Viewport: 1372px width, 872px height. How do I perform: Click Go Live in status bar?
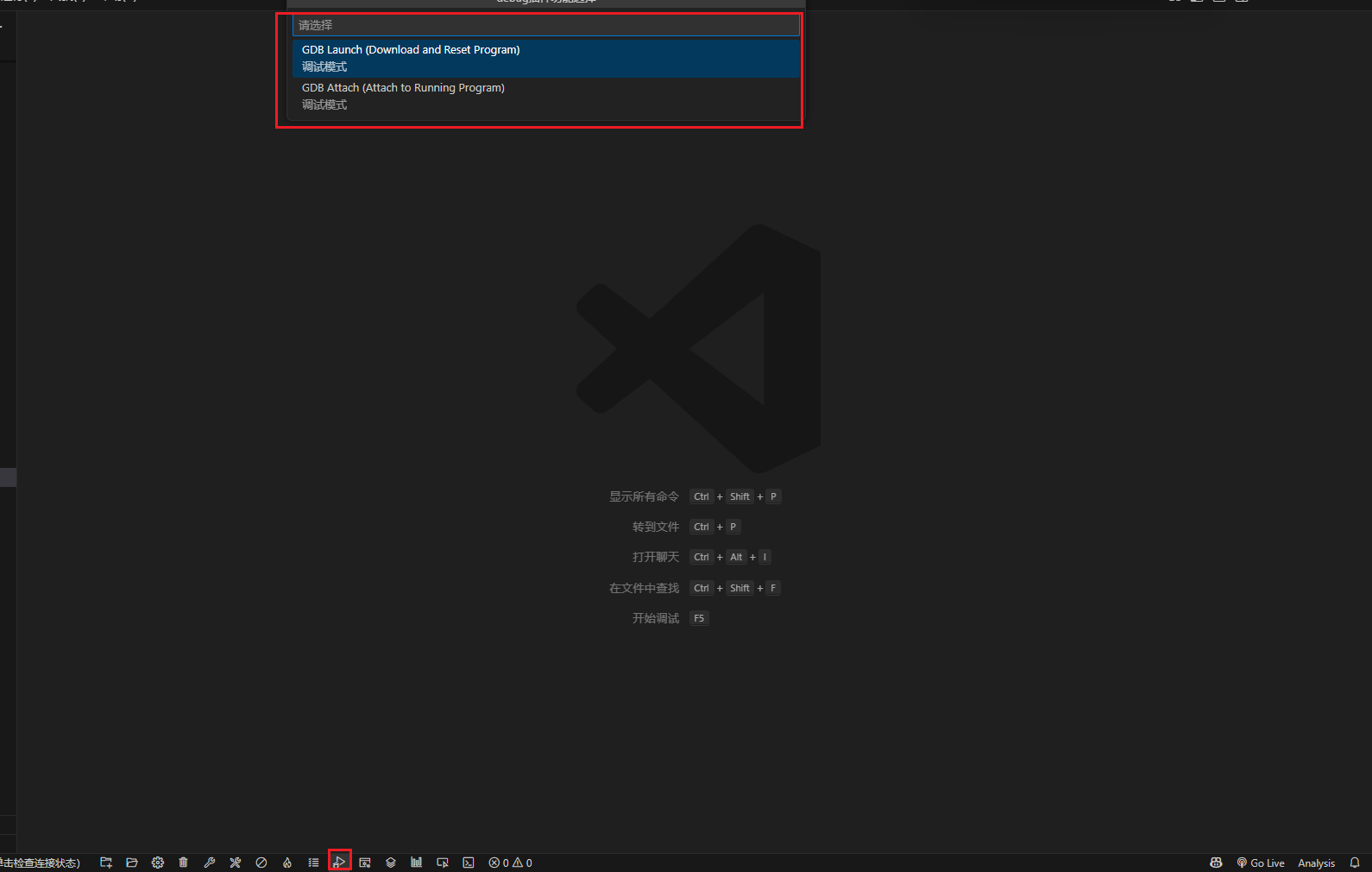pos(1261,863)
